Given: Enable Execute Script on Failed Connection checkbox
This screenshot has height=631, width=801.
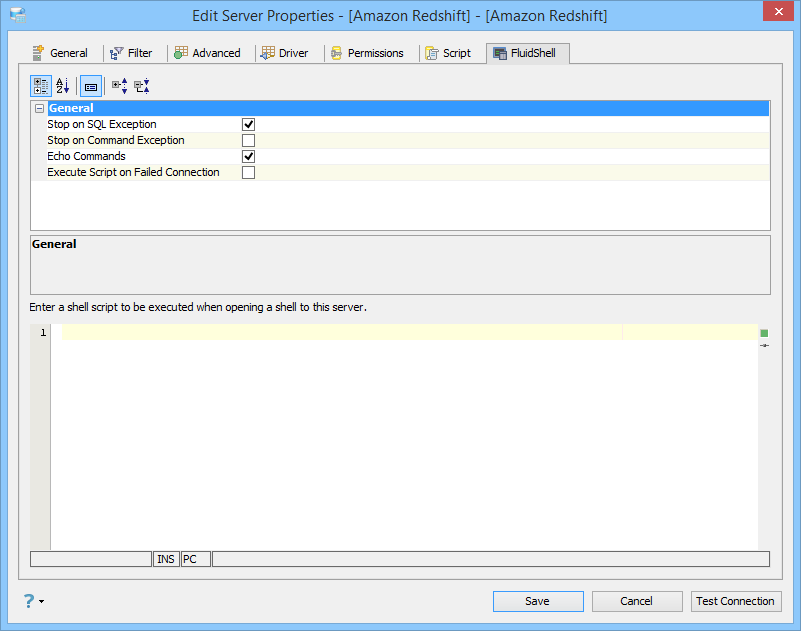Looking at the screenshot, I should click(x=248, y=173).
